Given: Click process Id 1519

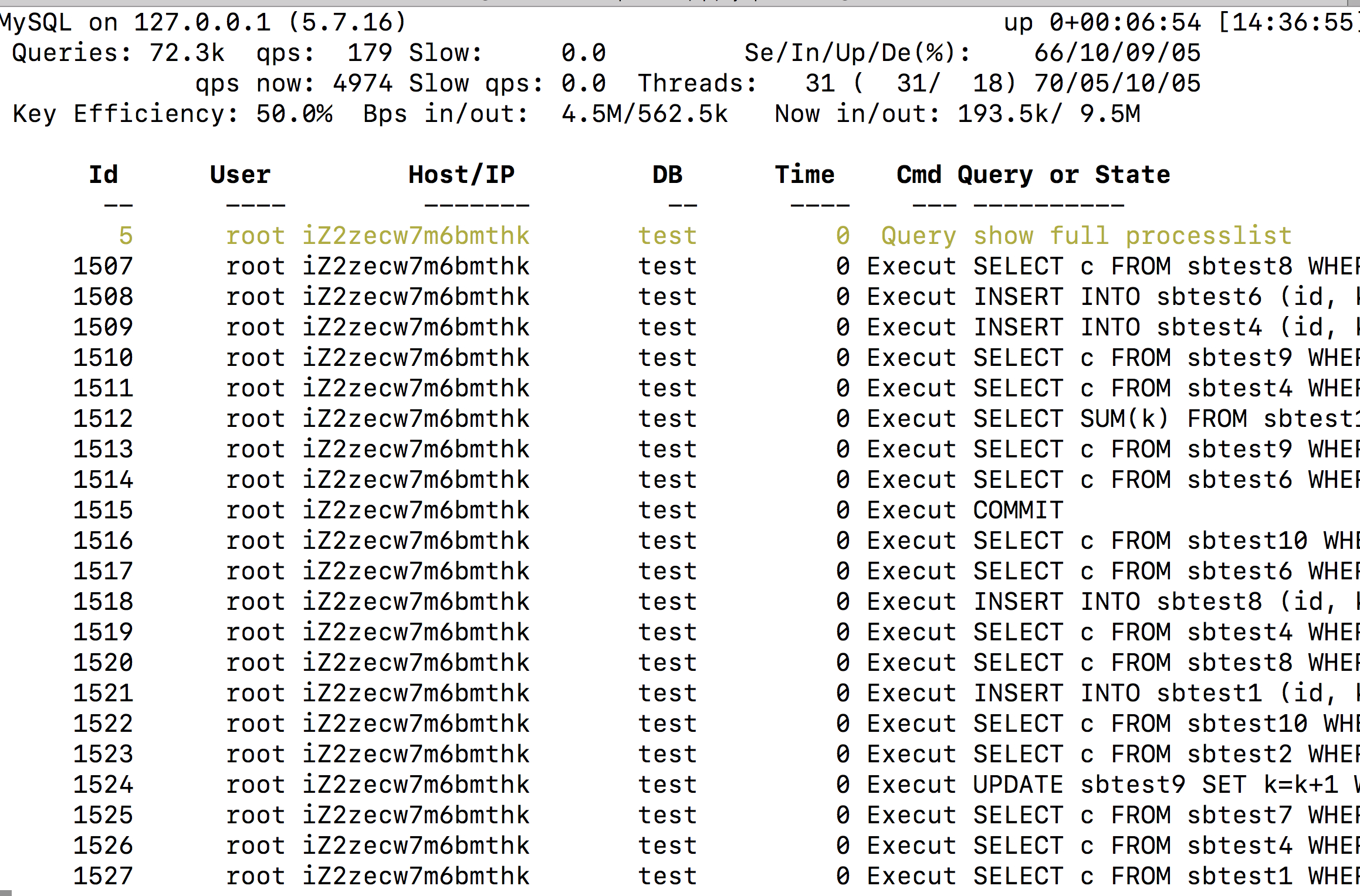Looking at the screenshot, I should click(103, 633).
